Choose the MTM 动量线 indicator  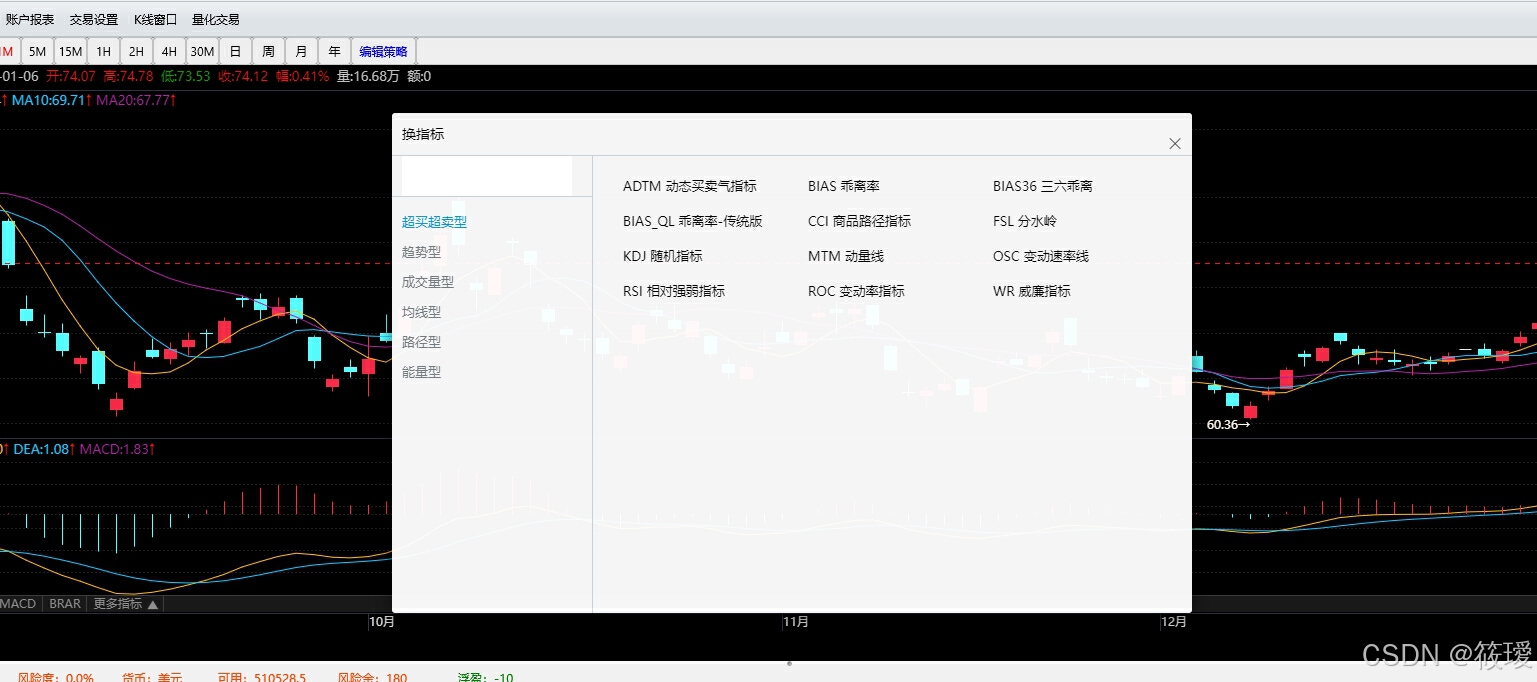[x=846, y=255]
